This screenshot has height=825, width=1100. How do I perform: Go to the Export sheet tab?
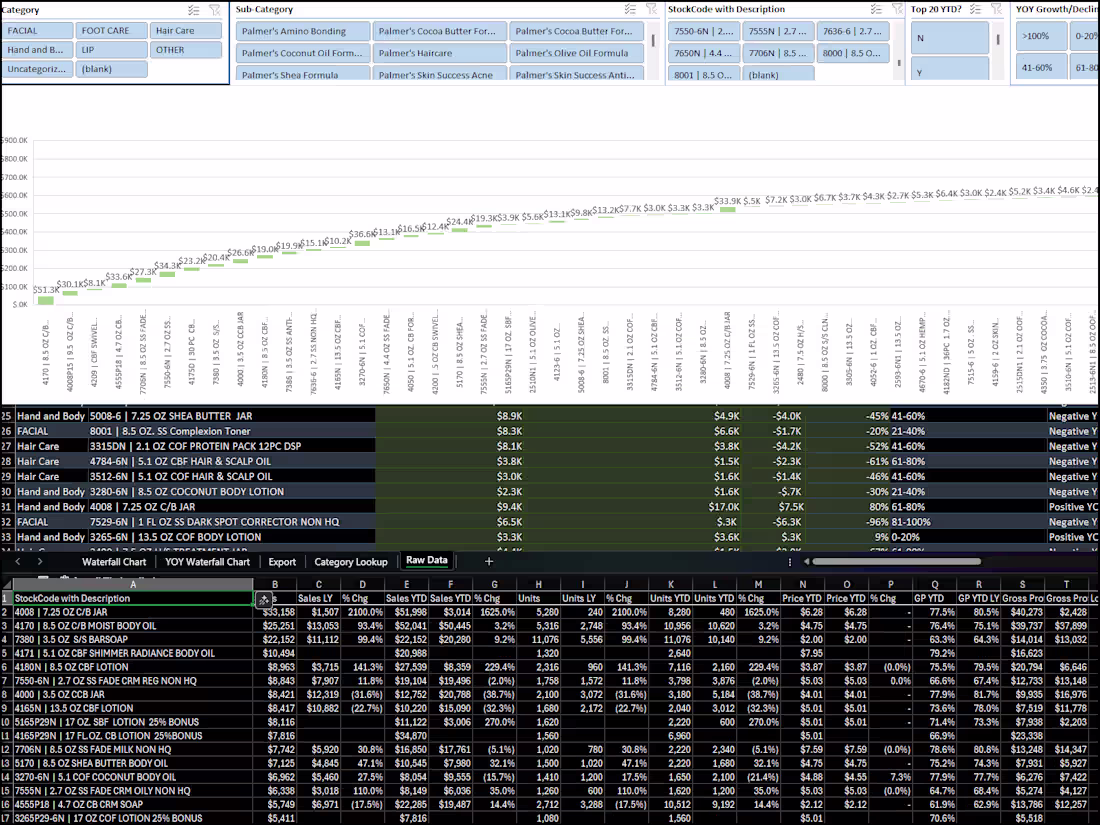pyautogui.click(x=282, y=561)
